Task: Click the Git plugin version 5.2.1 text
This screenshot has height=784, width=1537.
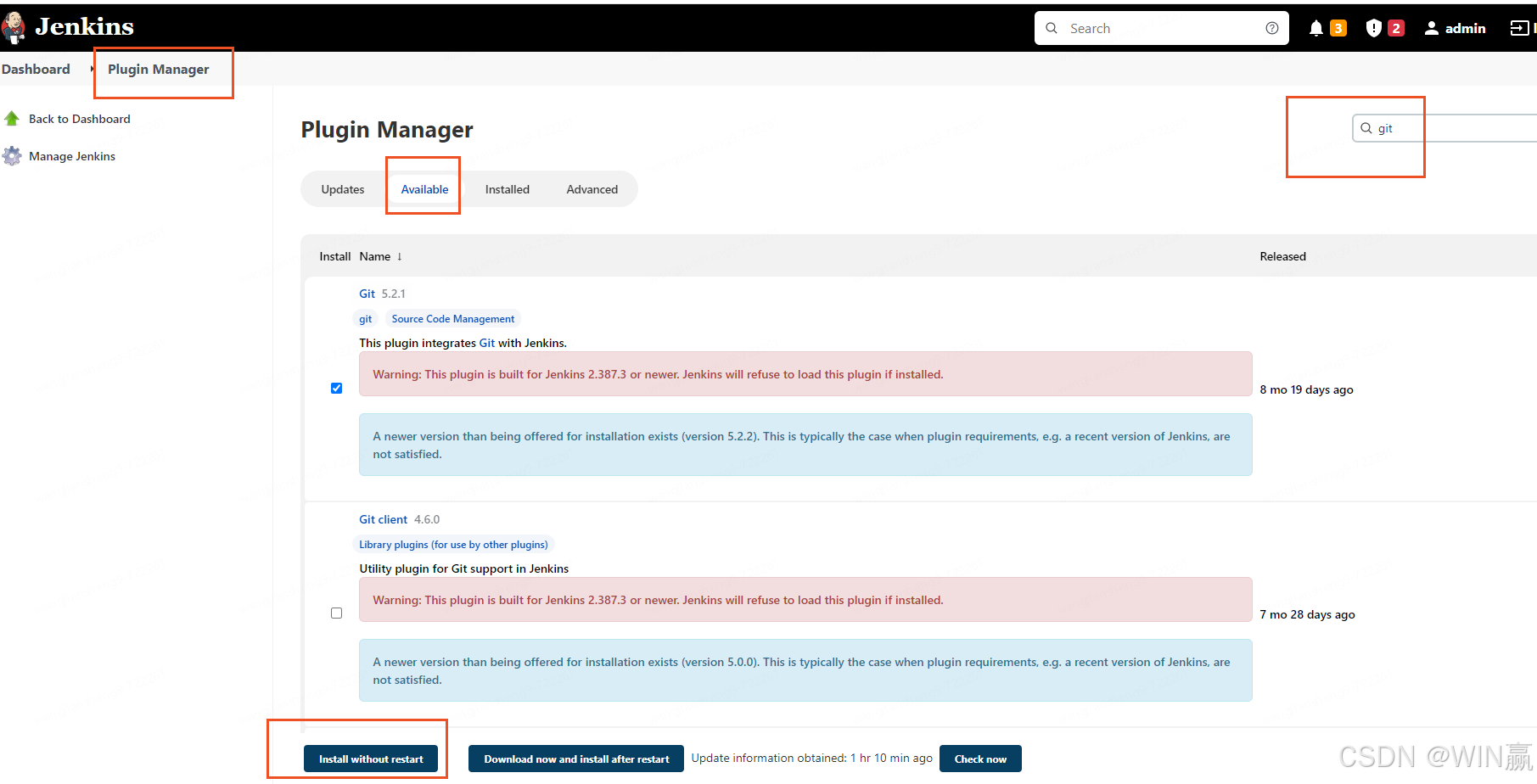Action: click(393, 294)
